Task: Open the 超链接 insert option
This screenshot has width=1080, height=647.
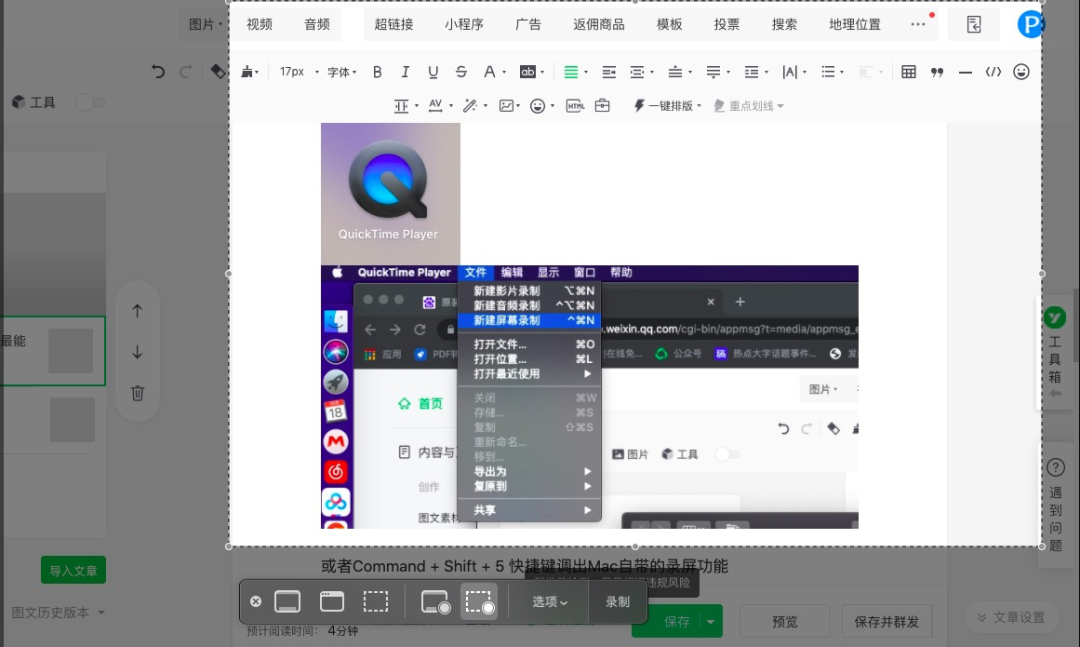Action: 393,25
